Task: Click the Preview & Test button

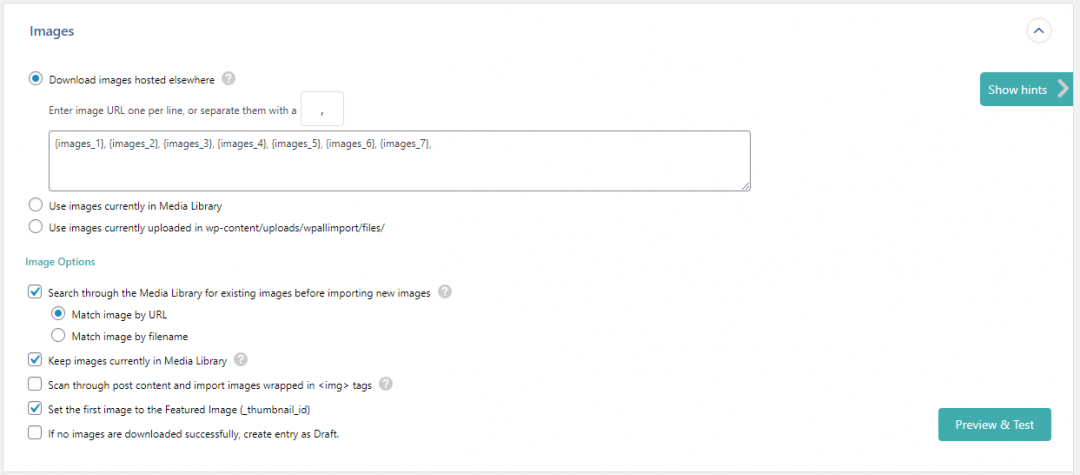Action: coord(994,424)
